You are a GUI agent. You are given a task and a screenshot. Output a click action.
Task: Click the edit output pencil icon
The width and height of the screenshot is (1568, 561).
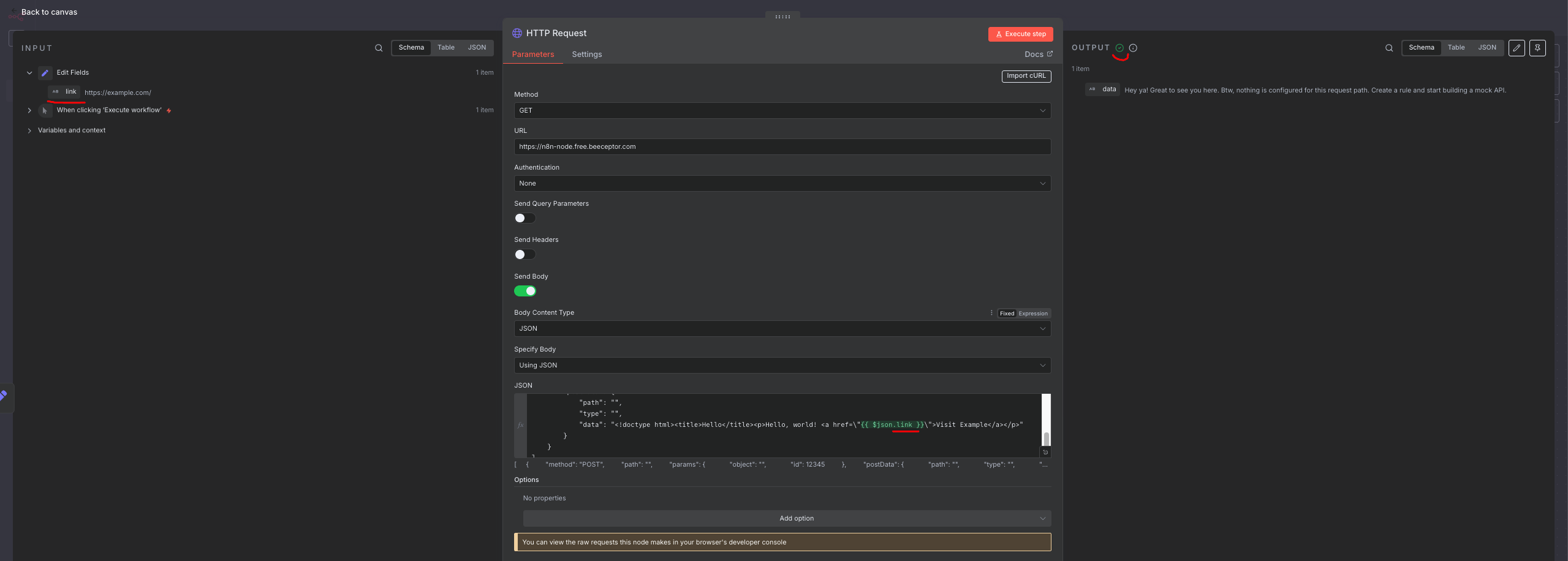pos(1517,48)
